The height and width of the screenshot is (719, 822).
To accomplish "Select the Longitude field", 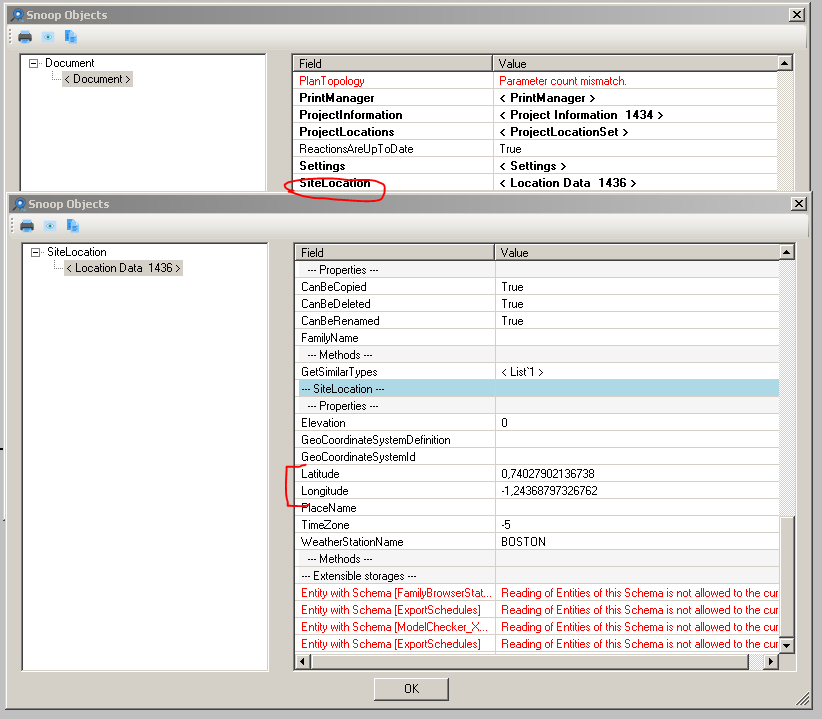I will (325, 491).
